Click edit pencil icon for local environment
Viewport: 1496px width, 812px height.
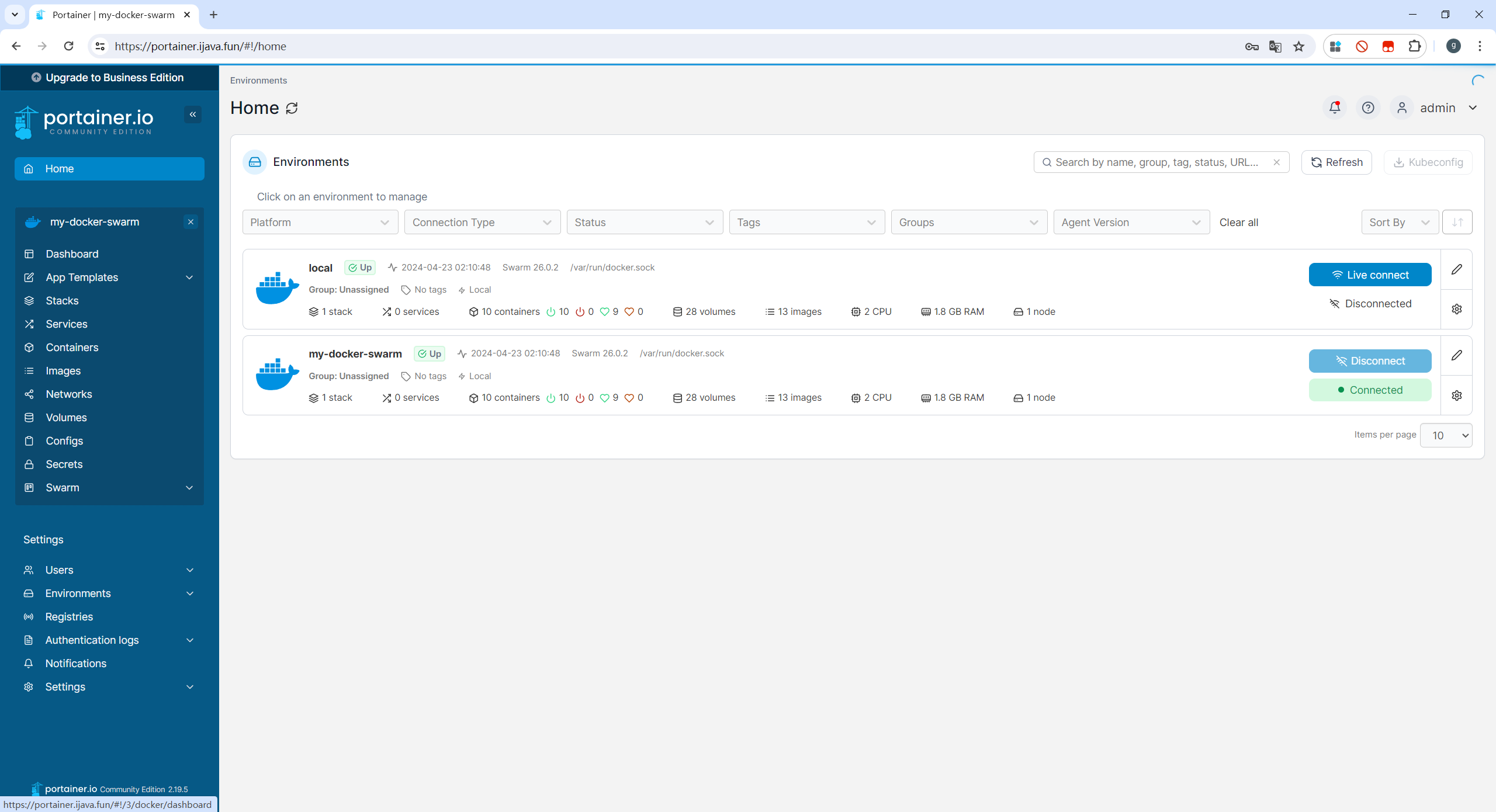1456,269
